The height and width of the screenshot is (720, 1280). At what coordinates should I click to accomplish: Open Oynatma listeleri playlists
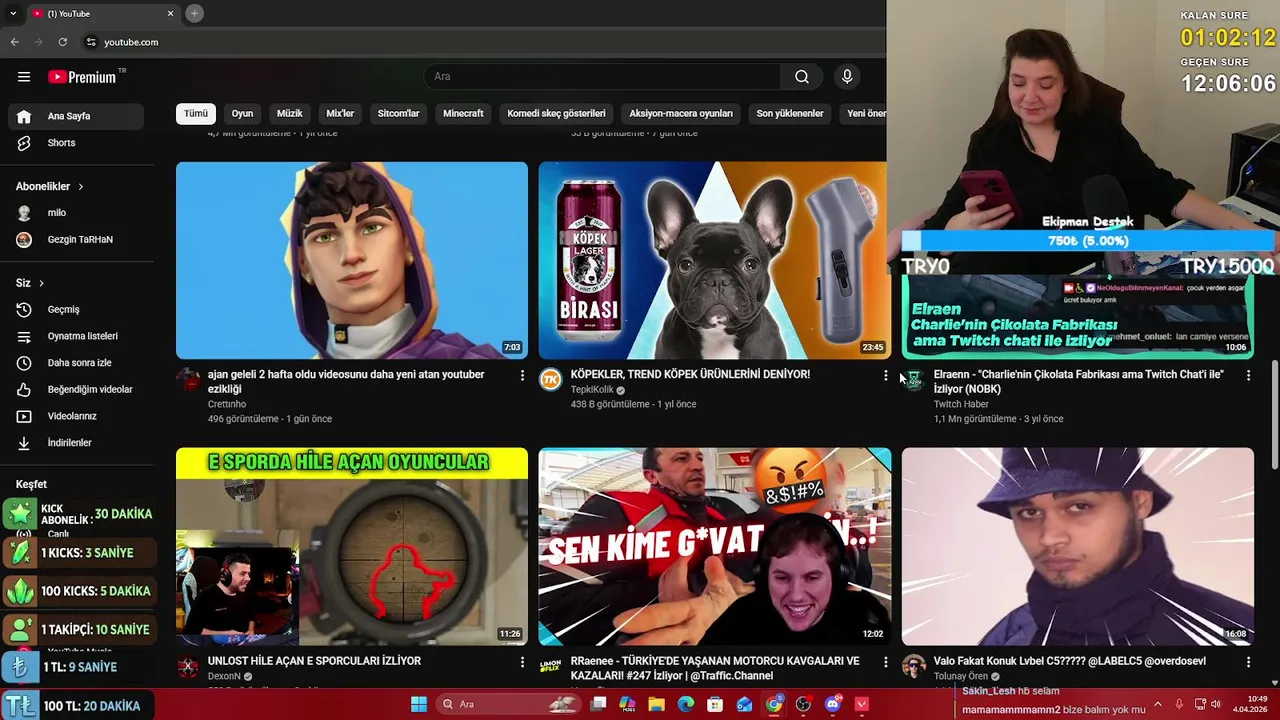click(76, 336)
